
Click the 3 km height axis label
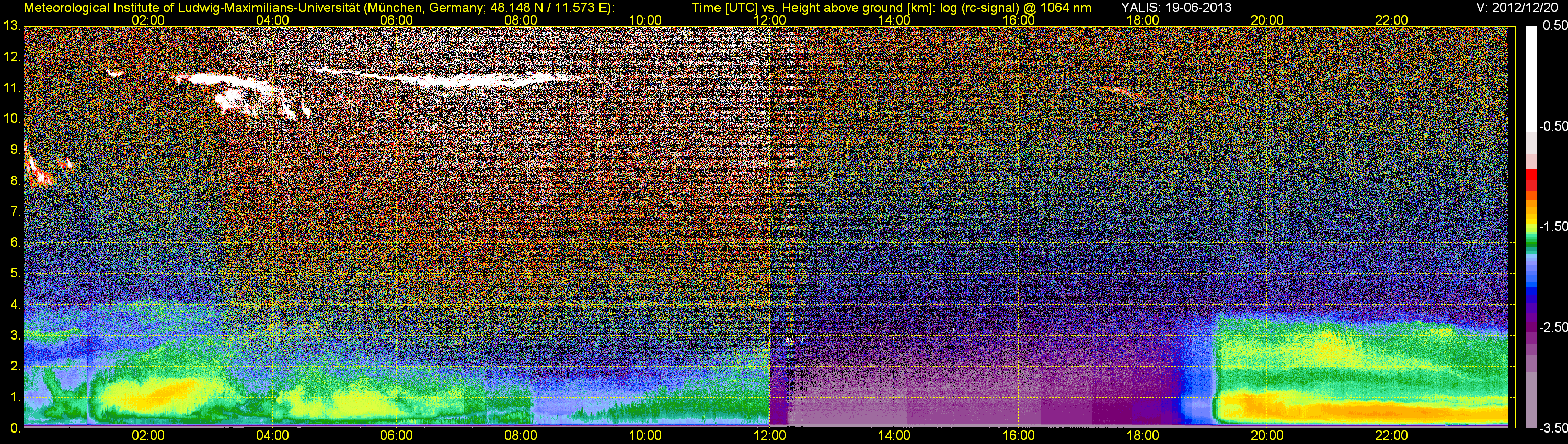tap(15, 335)
